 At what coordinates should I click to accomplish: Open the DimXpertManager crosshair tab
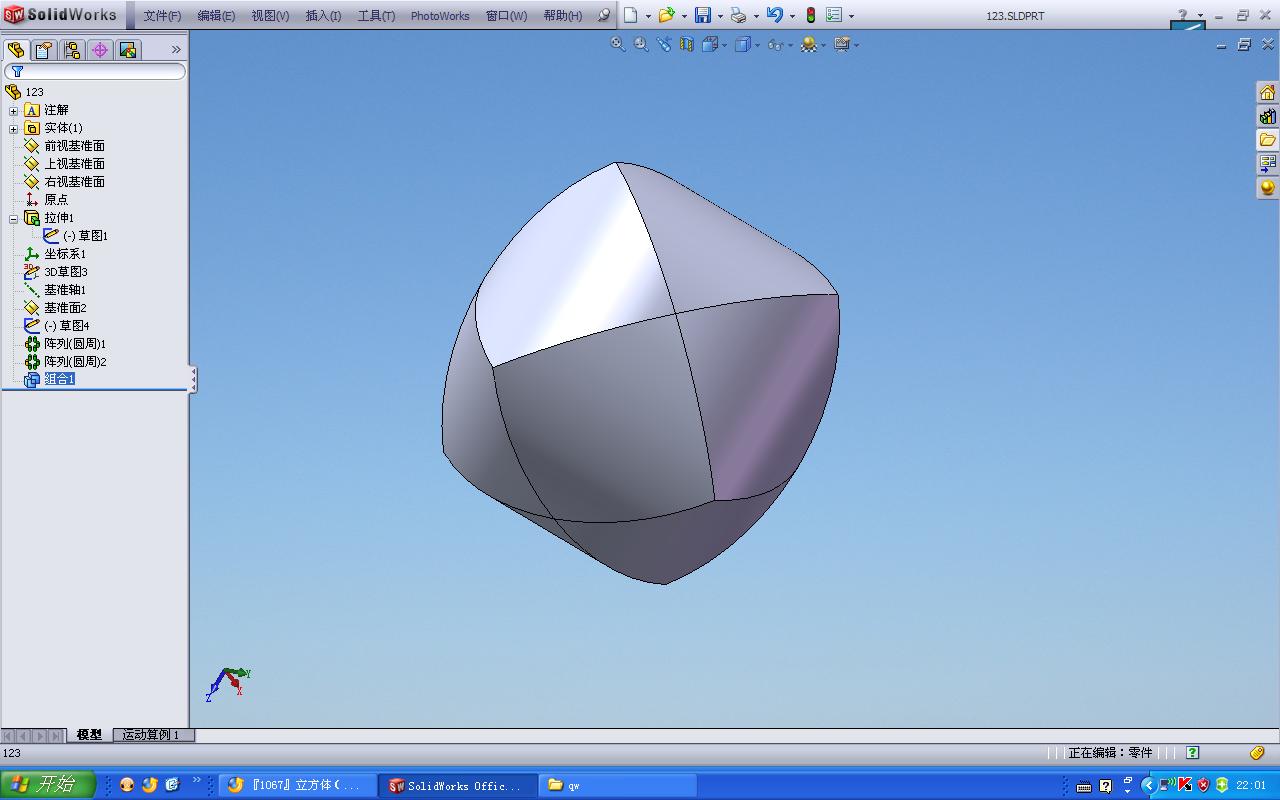click(x=100, y=50)
